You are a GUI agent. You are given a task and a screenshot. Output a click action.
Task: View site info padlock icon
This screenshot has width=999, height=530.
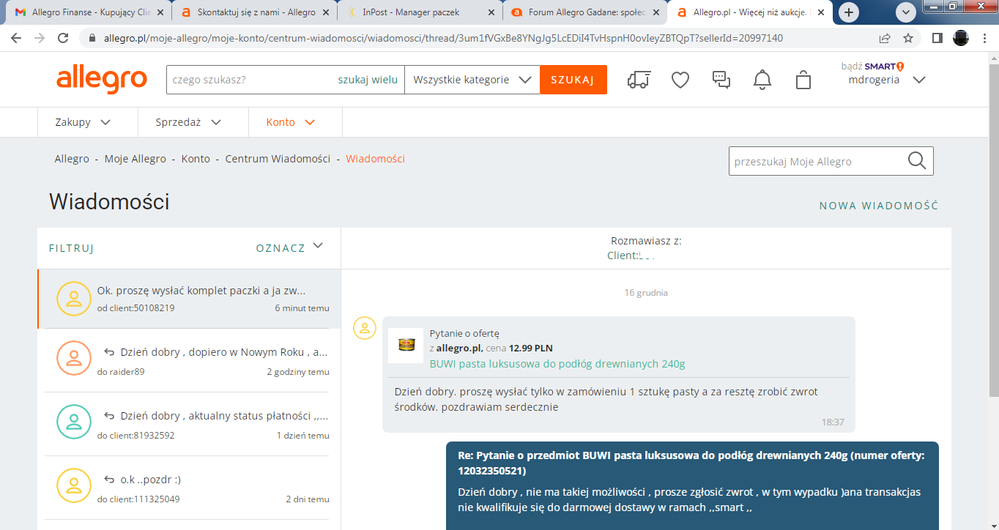click(90, 38)
